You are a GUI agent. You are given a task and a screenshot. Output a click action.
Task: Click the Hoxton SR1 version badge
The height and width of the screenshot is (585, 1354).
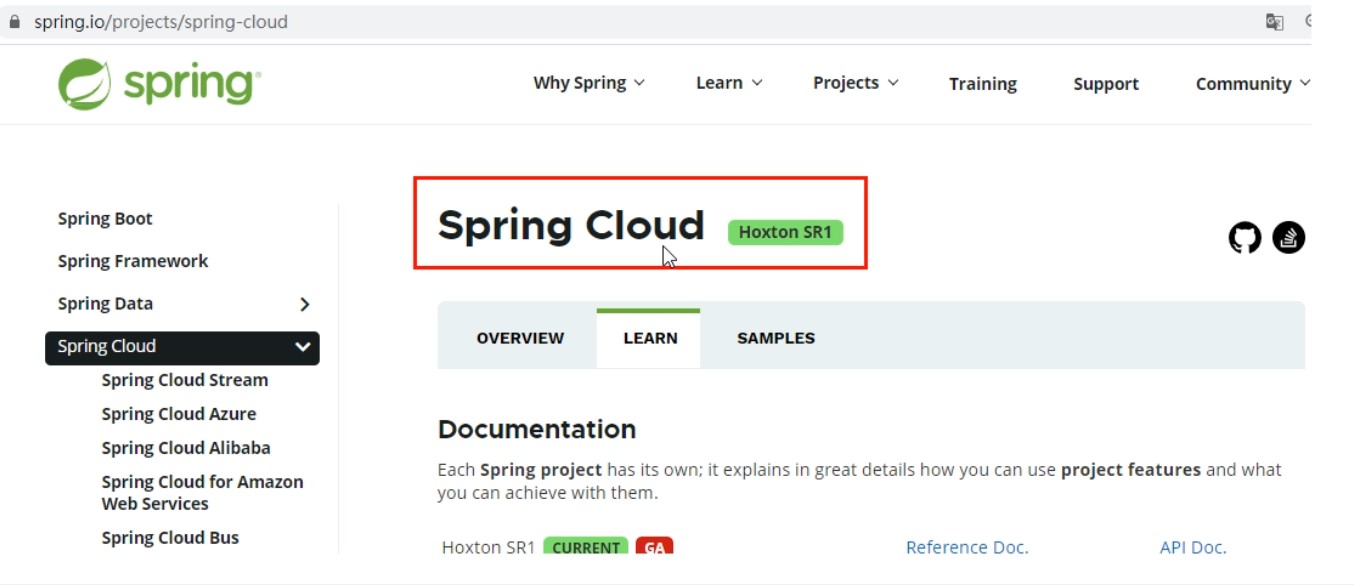[x=786, y=232]
